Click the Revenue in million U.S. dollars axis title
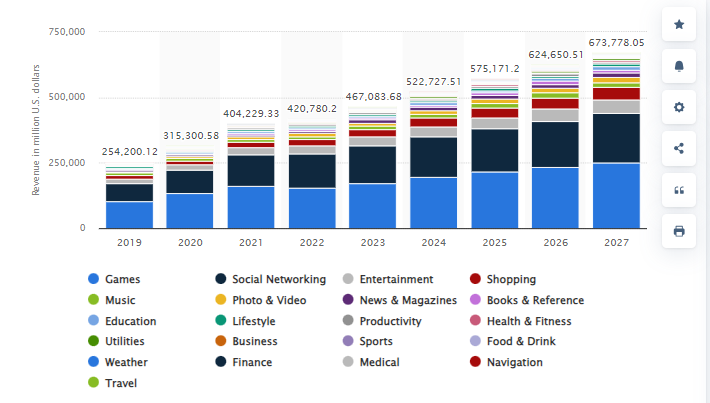Image resolution: width=710 pixels, height=403 pixels. [x=35, y=130]
